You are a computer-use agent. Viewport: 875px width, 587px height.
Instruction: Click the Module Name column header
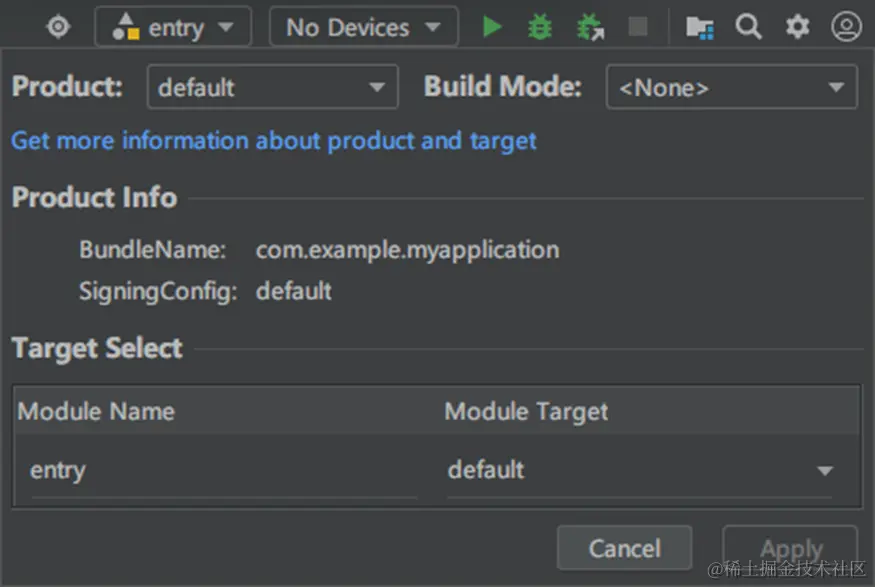[x=96, y=411]
